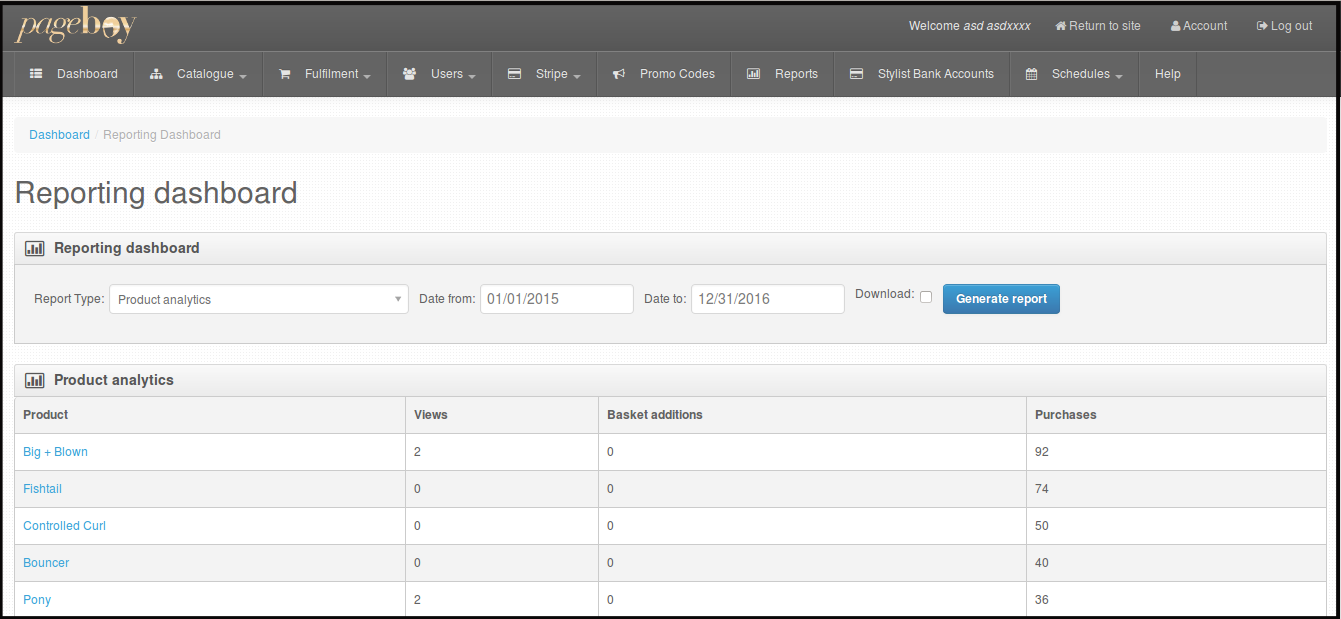1341x619 pixels.
Task: Open the Report Type dropdown
Action: [259, 299]
